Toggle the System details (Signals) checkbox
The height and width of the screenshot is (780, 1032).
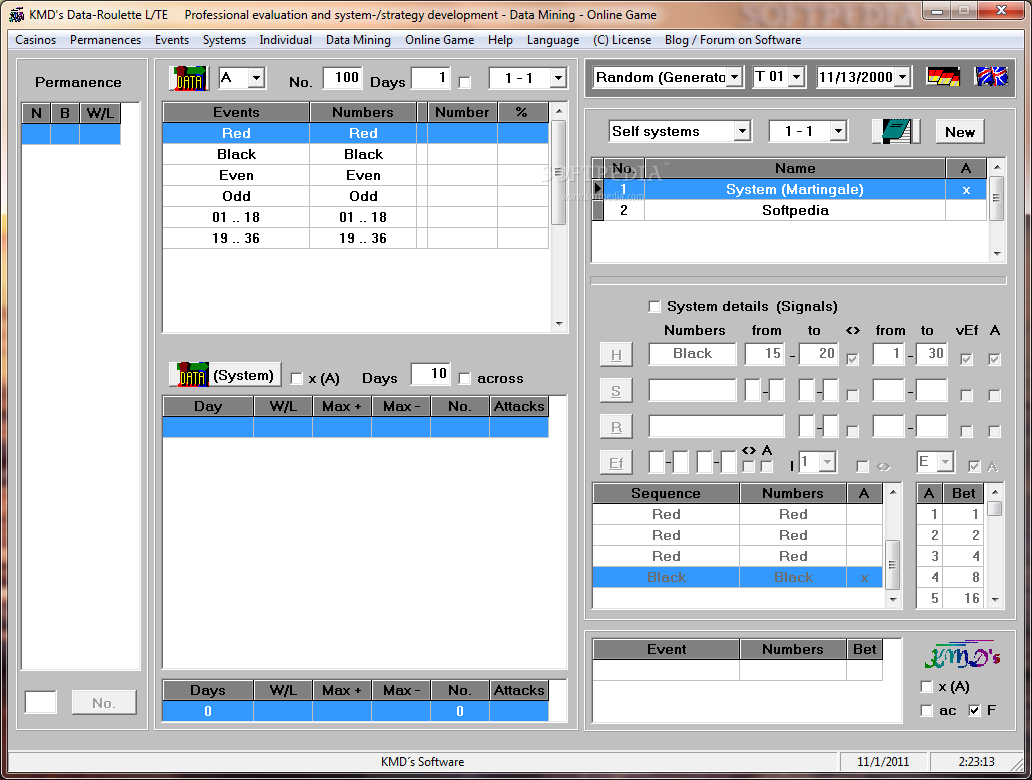[x=654, y=306]
